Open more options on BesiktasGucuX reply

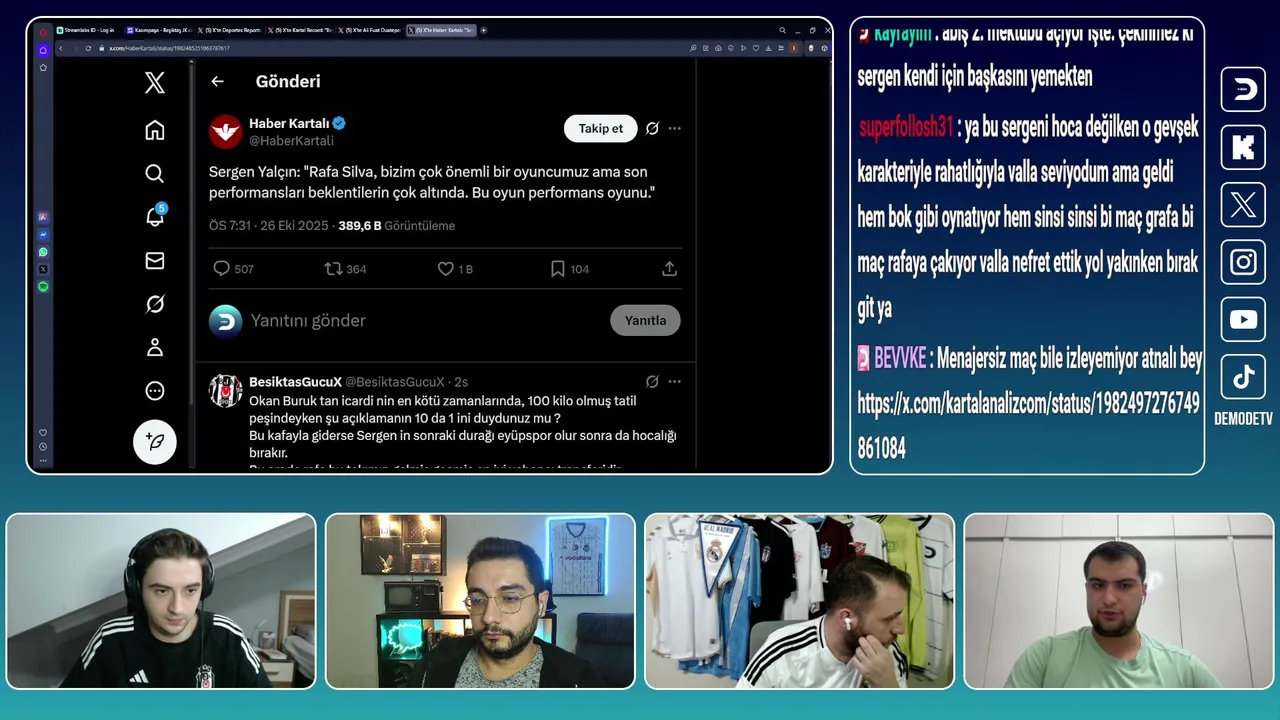(x=674, y=381)
